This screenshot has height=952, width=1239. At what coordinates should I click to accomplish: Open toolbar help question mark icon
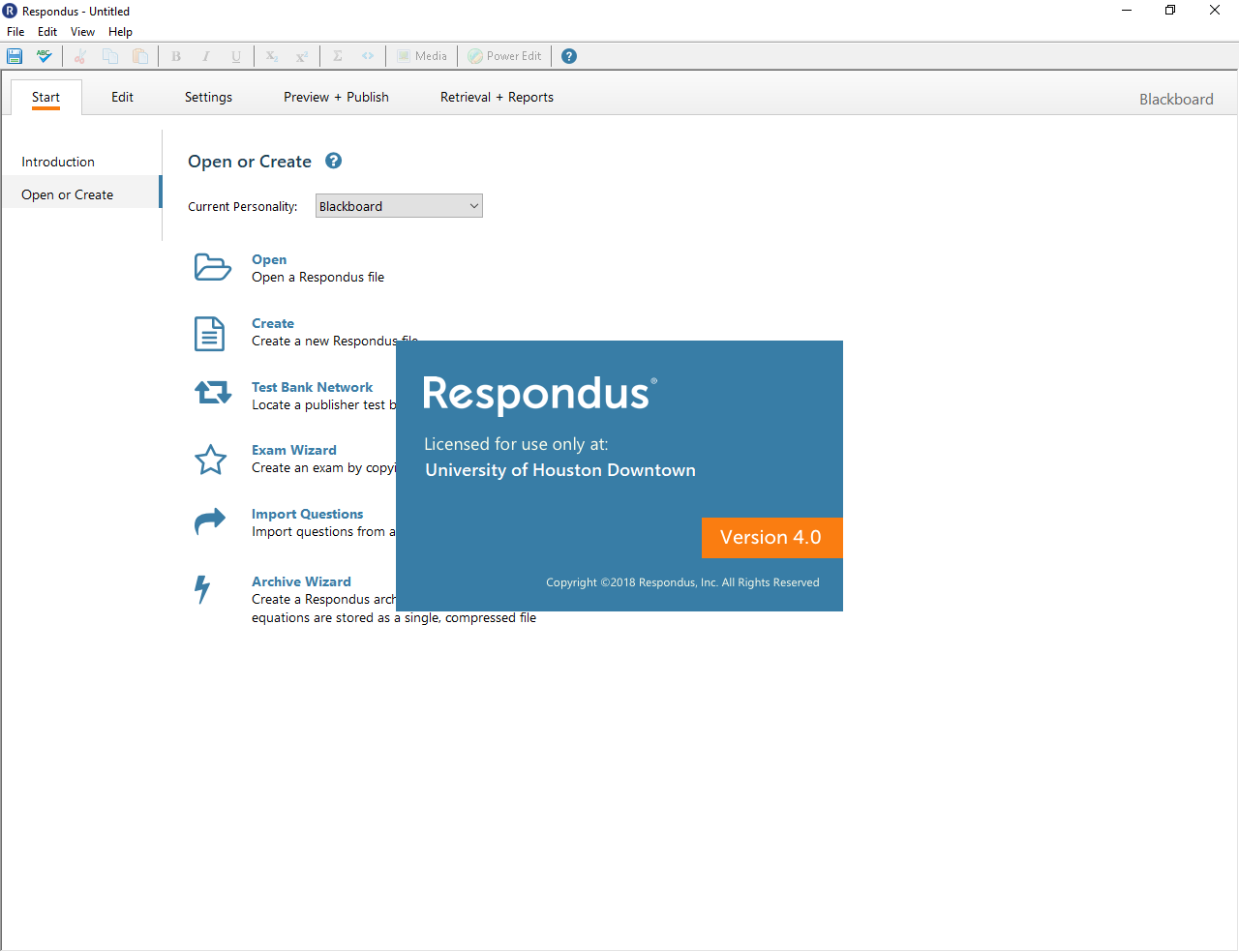pyautogui.click(x=569, y=56)
